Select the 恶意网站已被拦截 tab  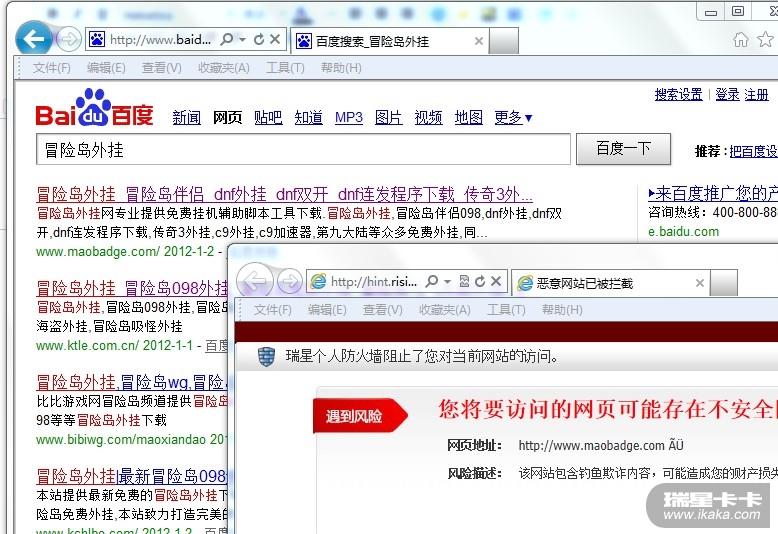[x=610, y=283]
